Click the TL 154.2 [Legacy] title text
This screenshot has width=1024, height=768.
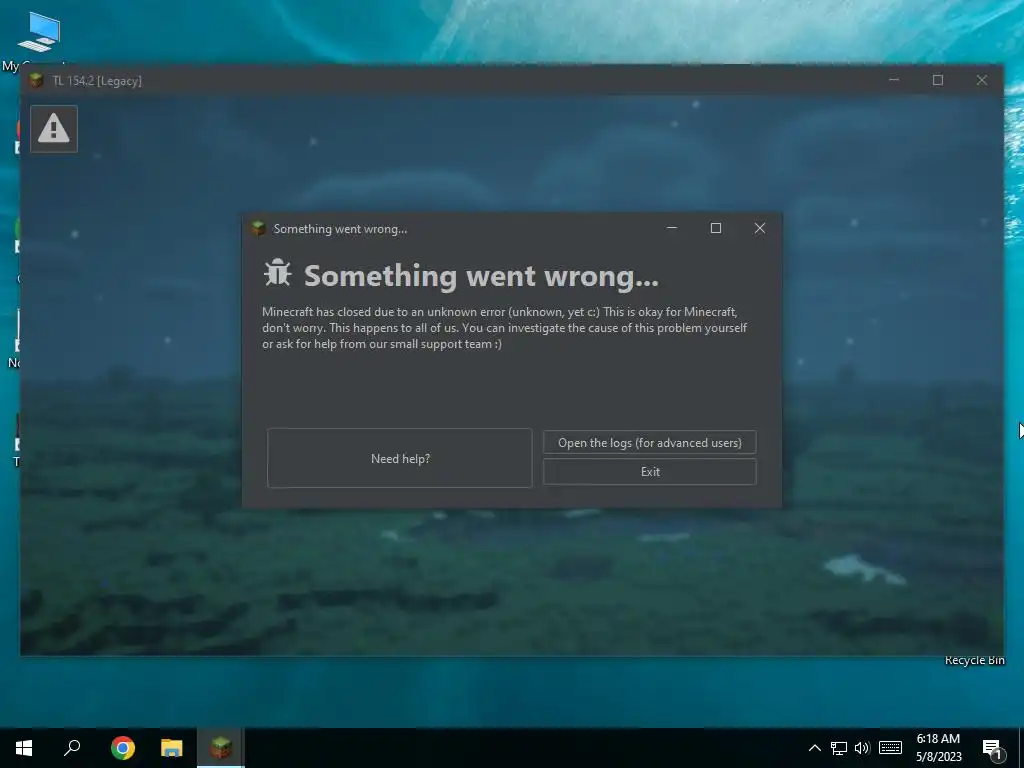(97, 81)
